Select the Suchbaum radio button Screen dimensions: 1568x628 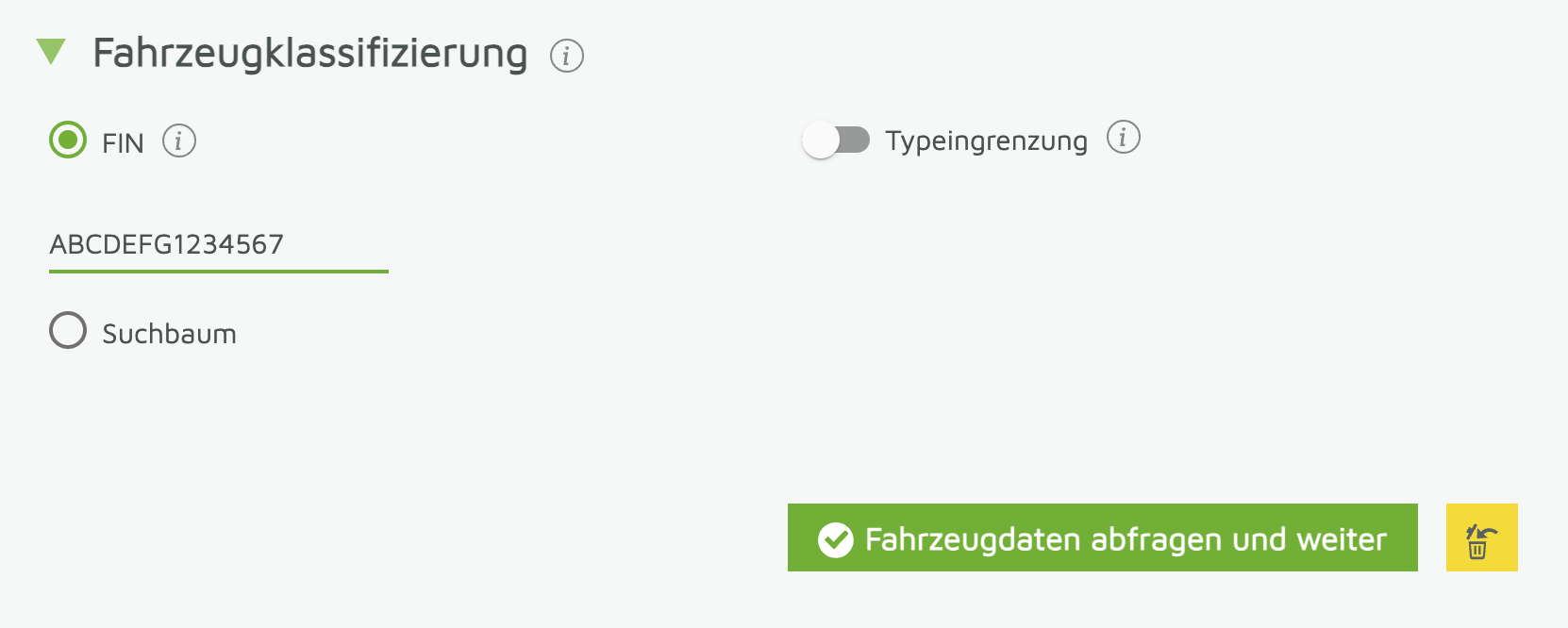click(x=68, y=331)
